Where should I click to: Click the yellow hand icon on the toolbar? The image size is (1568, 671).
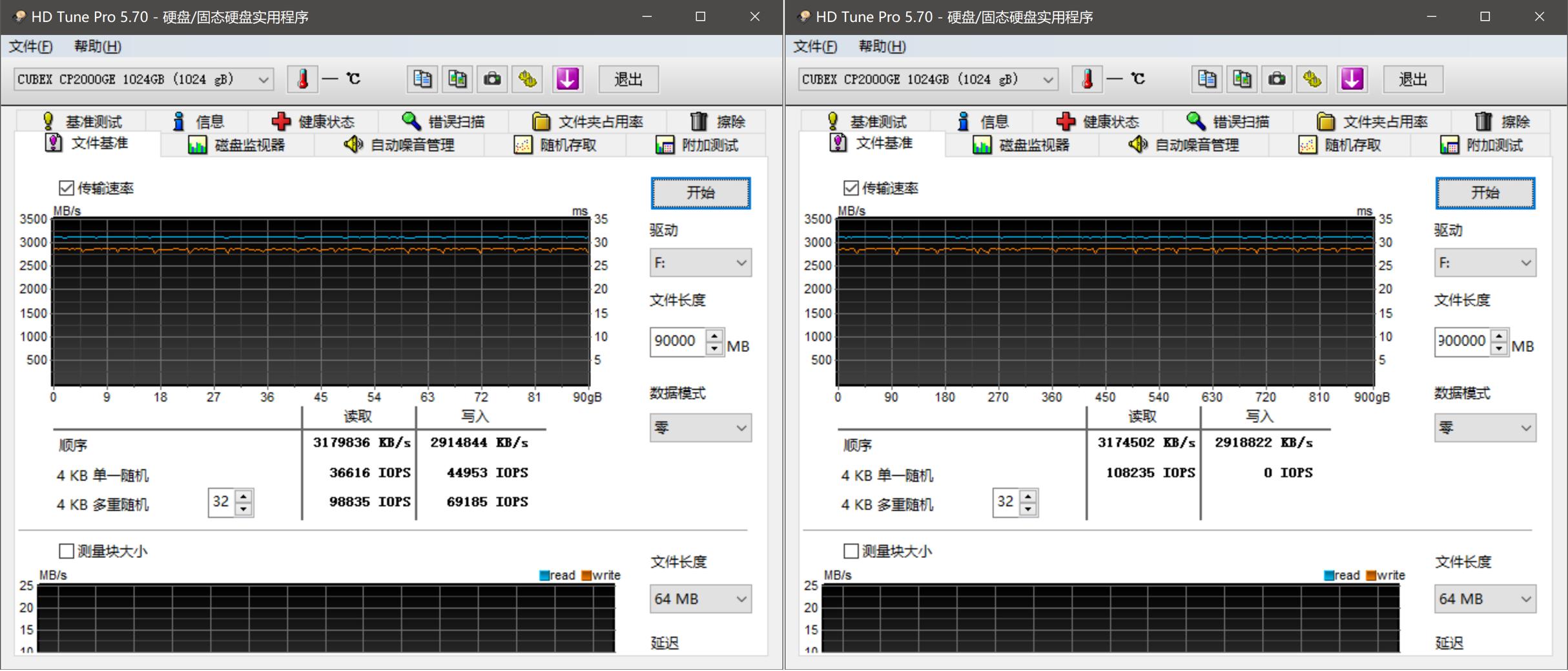point(527,79)
